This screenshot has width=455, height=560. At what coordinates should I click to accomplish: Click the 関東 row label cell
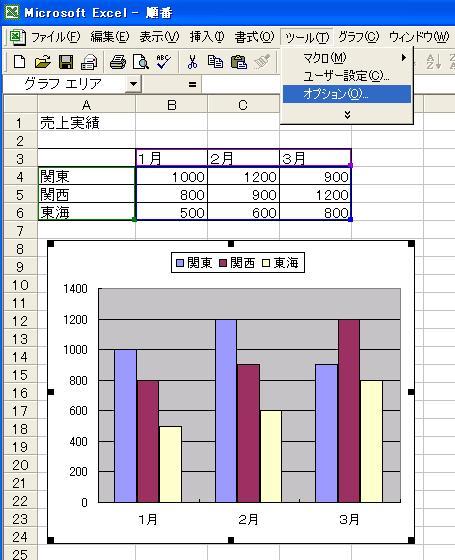coord(86,176)
